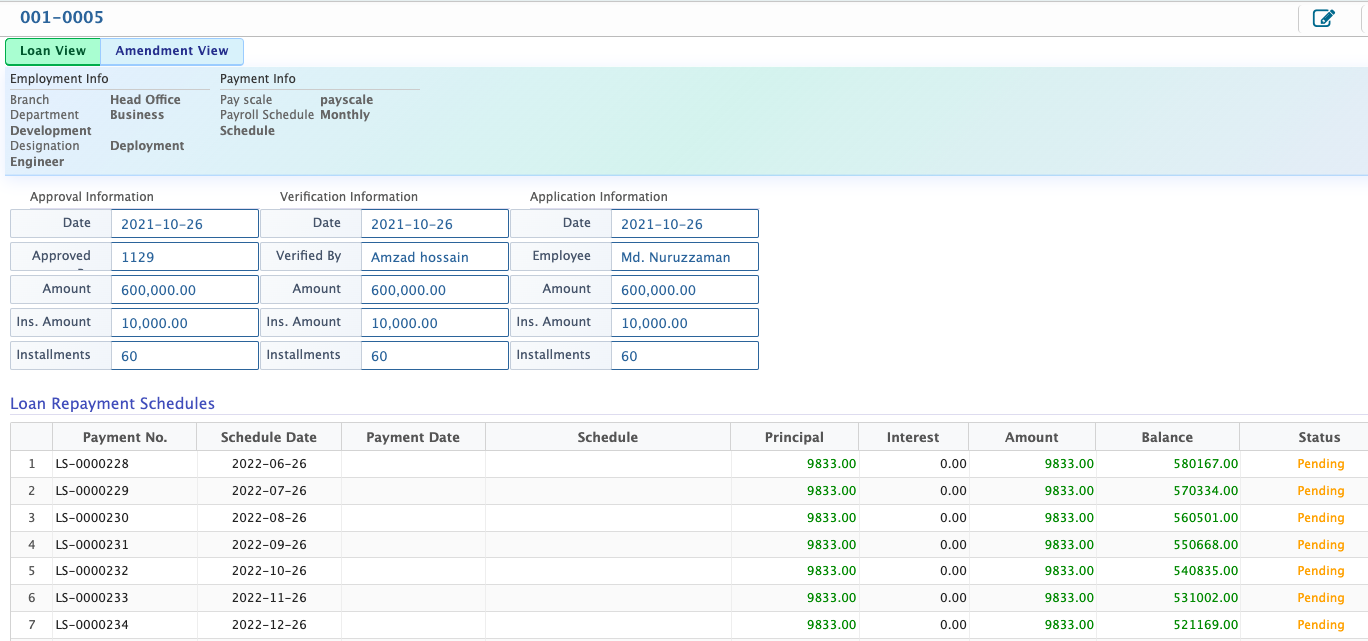
Task: Select the Approved by field showing 1129
Action: tap(184, 257)
